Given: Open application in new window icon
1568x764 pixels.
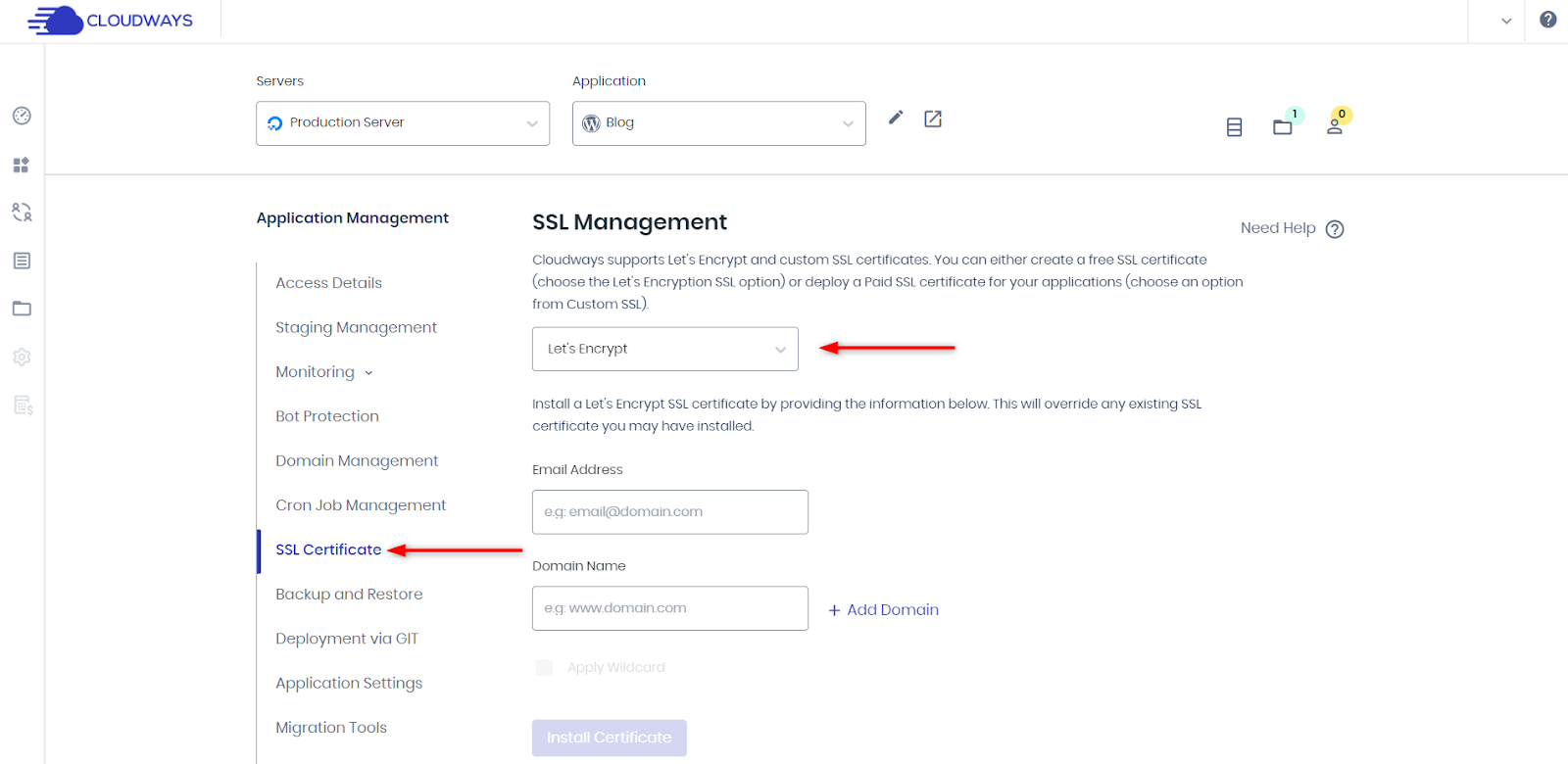Looking at the screenshot, I should pyautogui.click(x=933, y=119).
